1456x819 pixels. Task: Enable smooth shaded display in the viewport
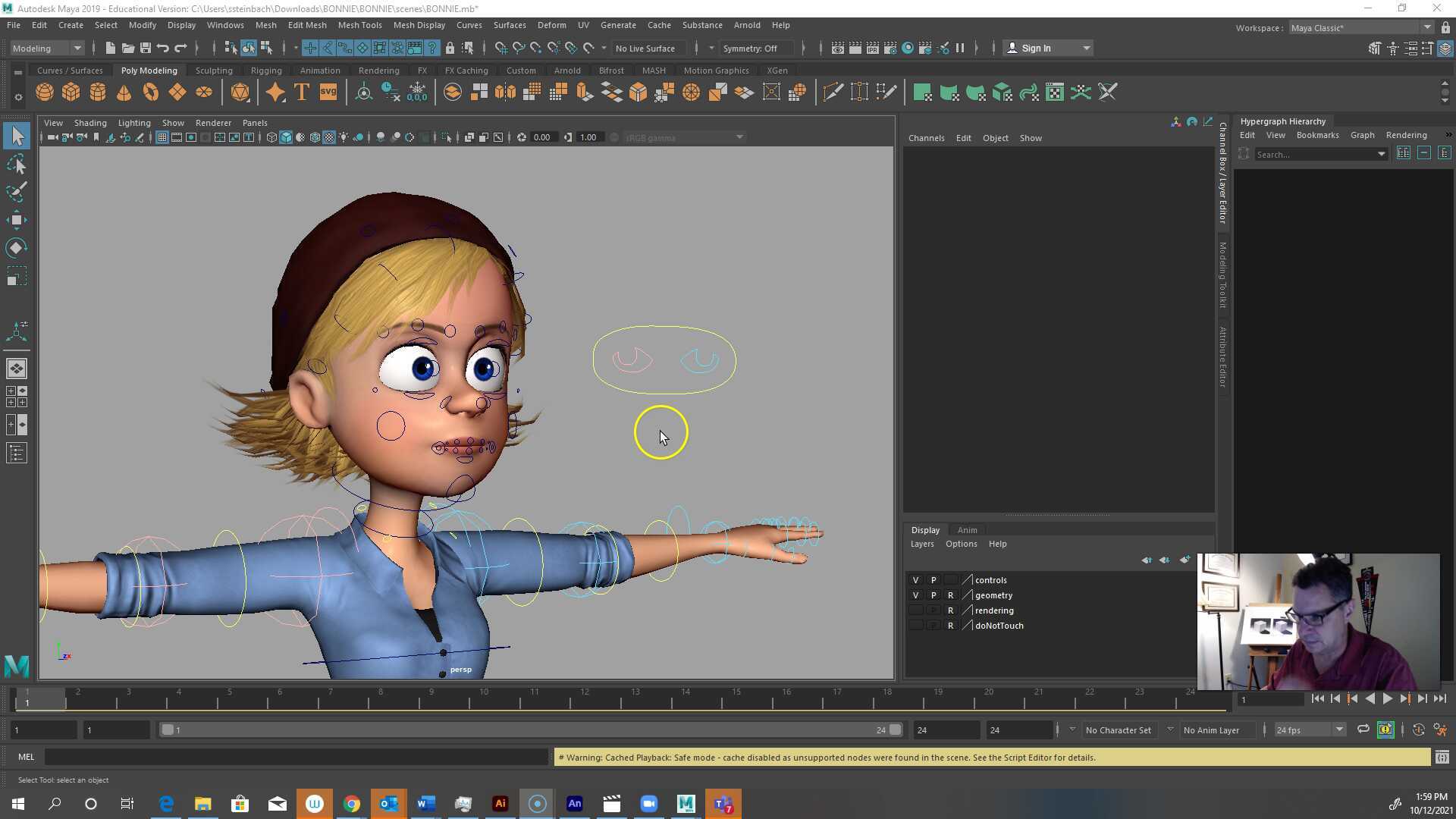[x=286, y=137]
